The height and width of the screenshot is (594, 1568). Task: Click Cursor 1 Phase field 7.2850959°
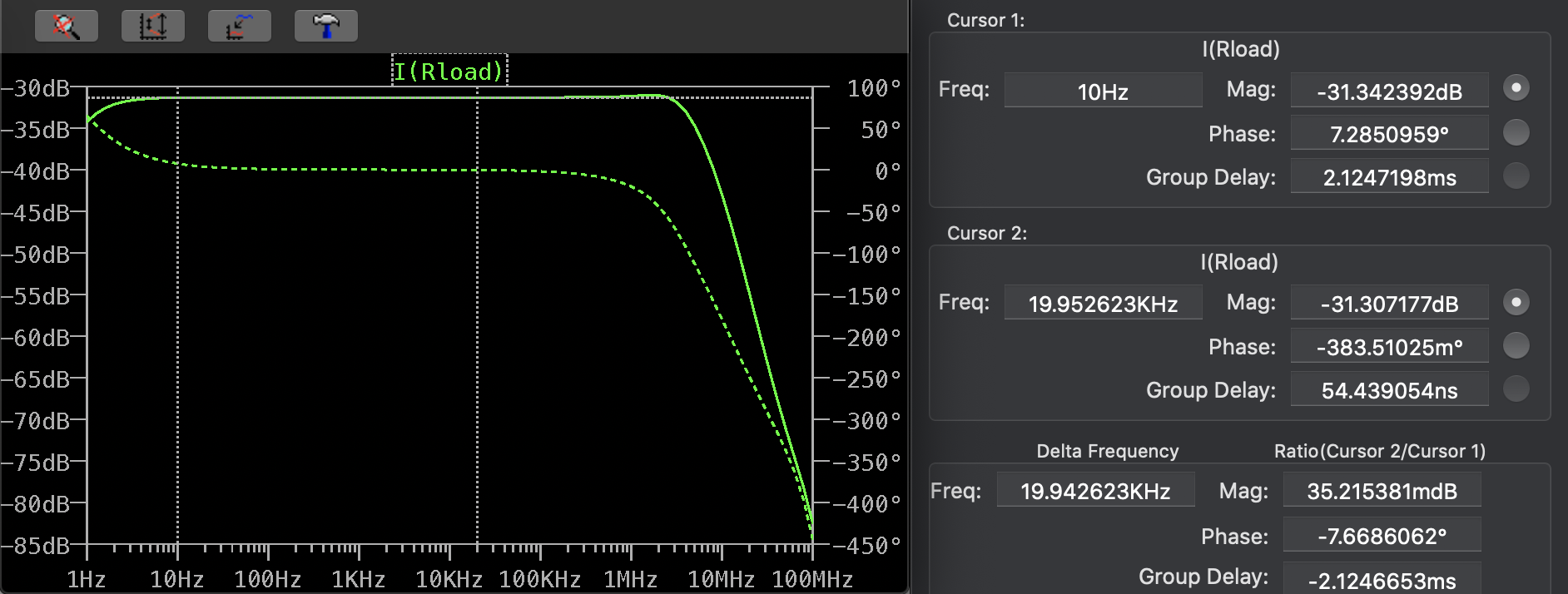pos(1389,134)
